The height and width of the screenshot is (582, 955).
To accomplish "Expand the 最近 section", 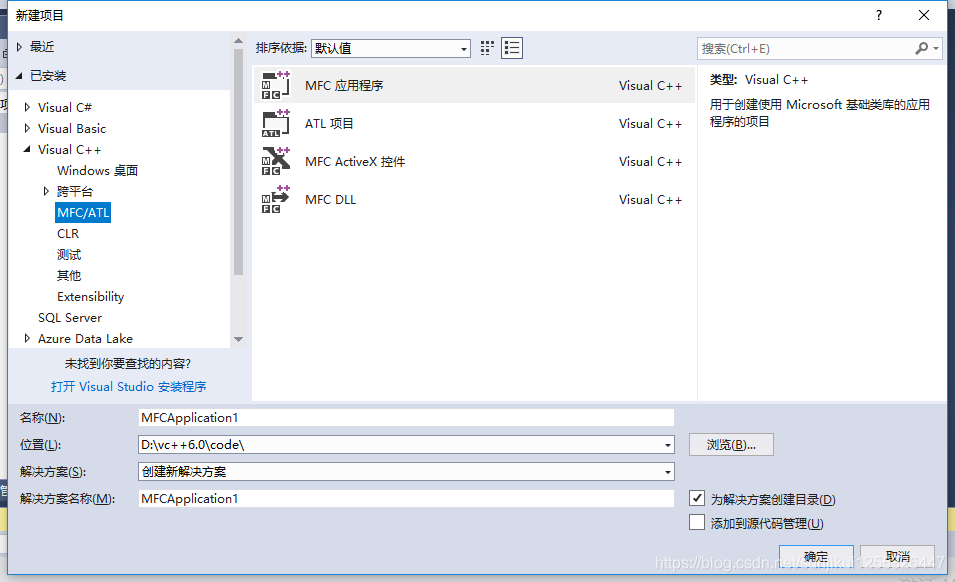I will (x=19, y=47).
